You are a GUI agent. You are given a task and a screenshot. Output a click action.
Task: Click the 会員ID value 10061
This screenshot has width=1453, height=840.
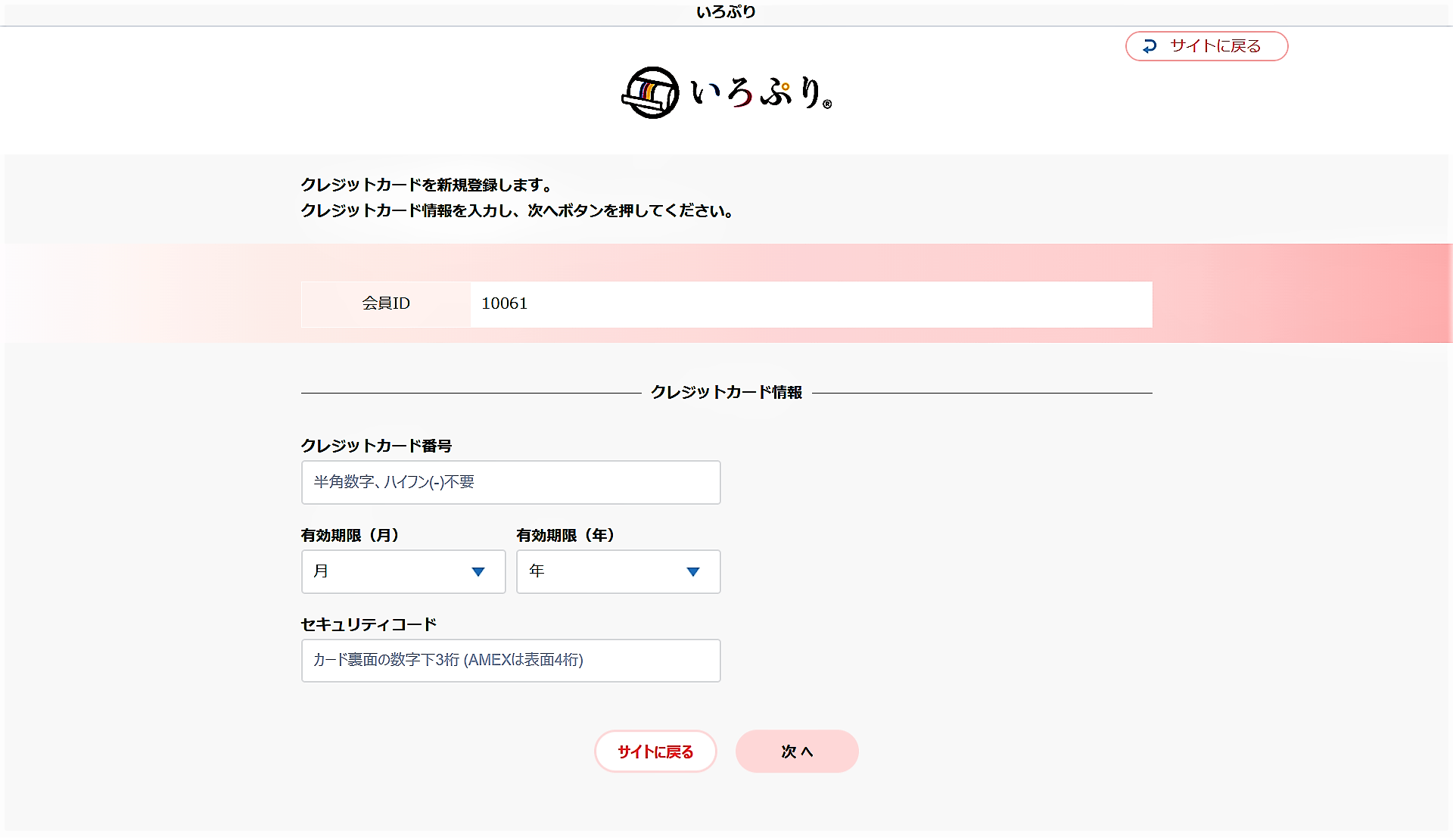point(505,303)
